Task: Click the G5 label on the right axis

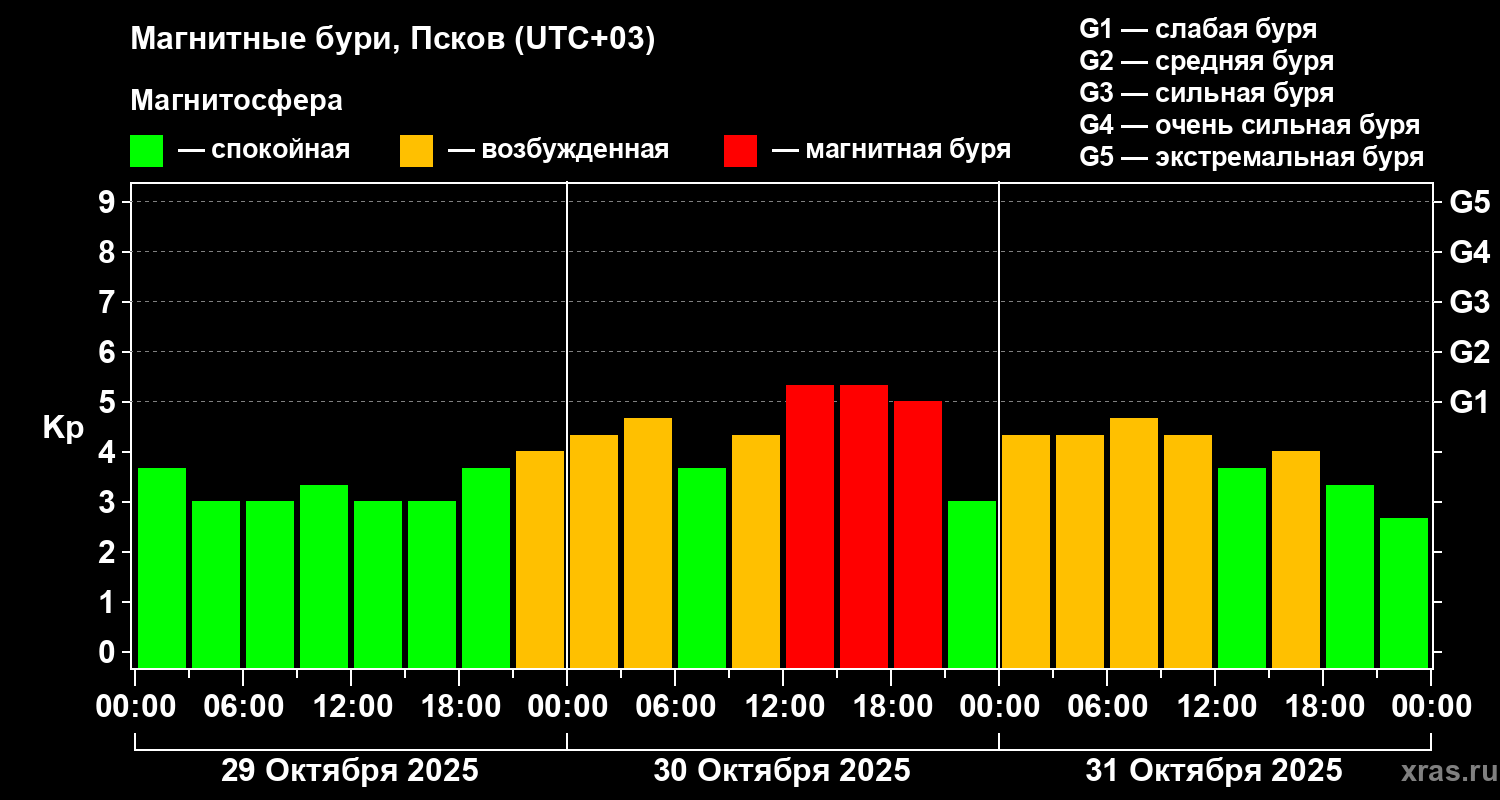Action: pyautogui.click(x=1469, y=202)
